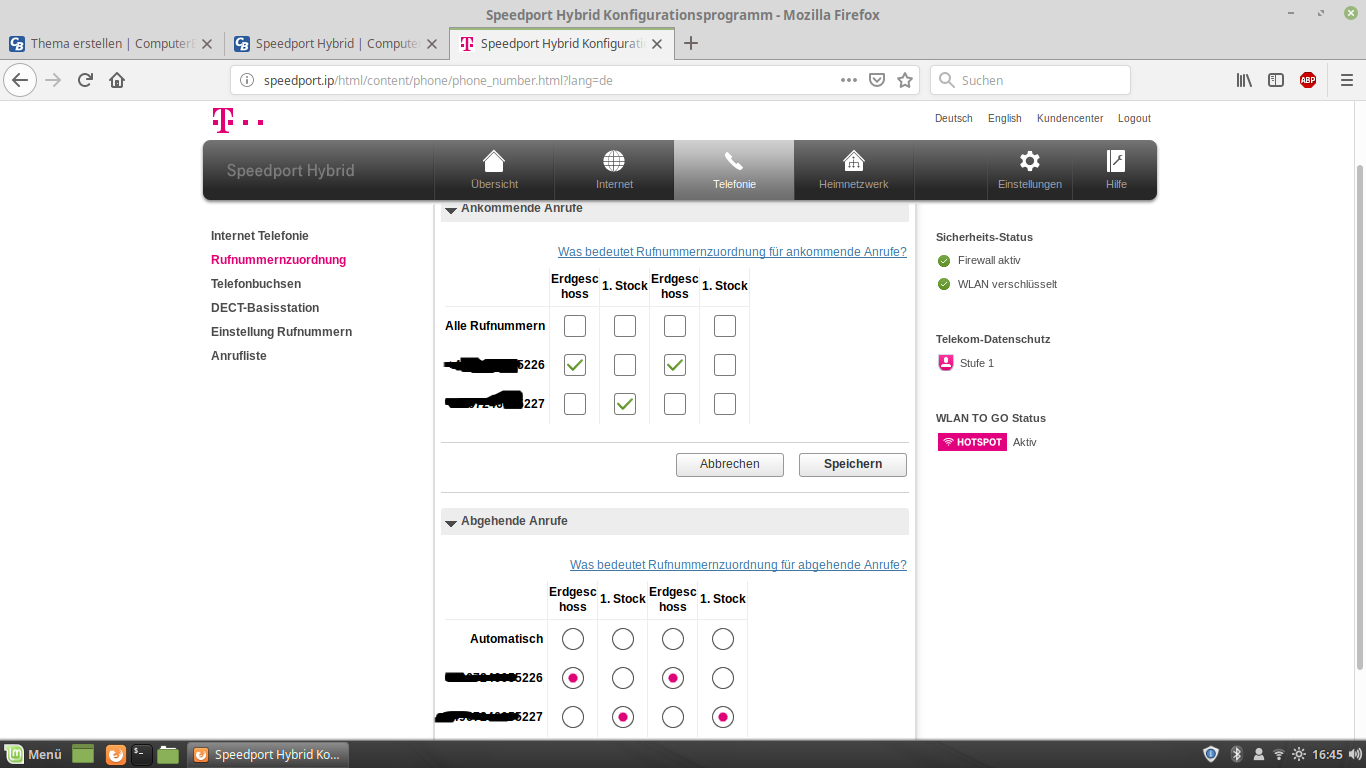Open the Einstellungen gear section
Viewport: 1366px width, 768px height.
(x=1030, y=170)
